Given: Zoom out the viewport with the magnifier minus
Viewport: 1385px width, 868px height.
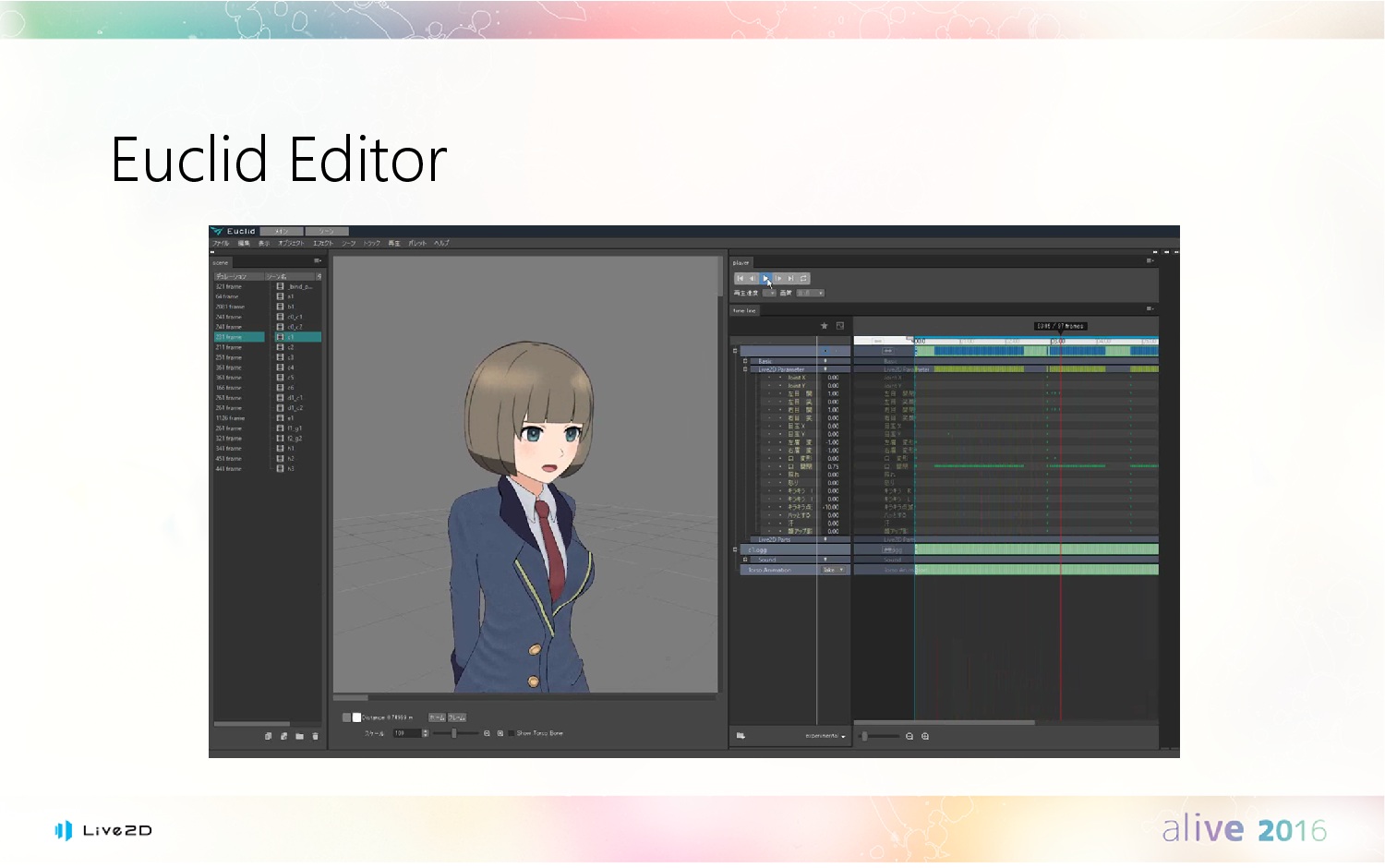Looking at the screenshot, I should click(x=487, y=733).
